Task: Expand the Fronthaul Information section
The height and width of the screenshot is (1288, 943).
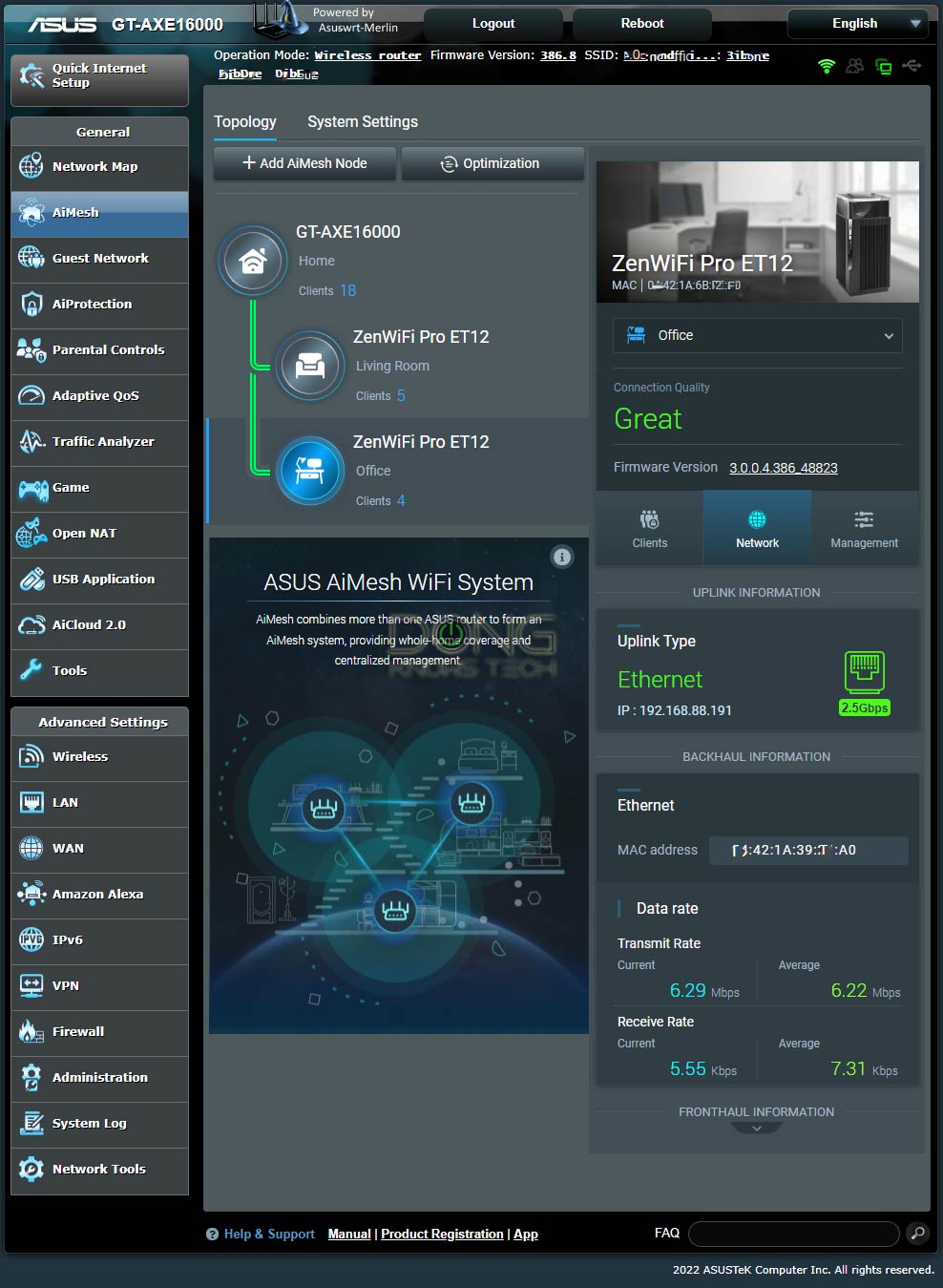Action: click(757, 1128)
